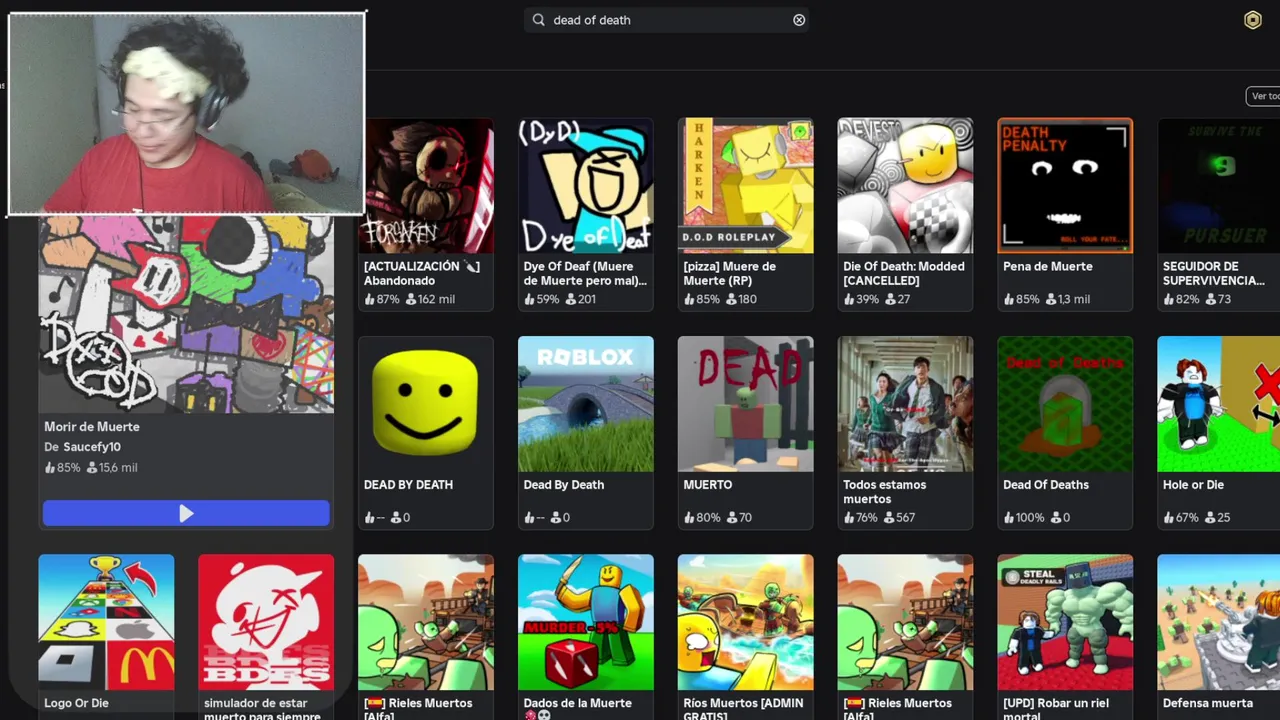The height and width of the screenshot is (720, 1280).
Task: Open simulador de estar muerto thumbnail
Action: tap(266, 622)
